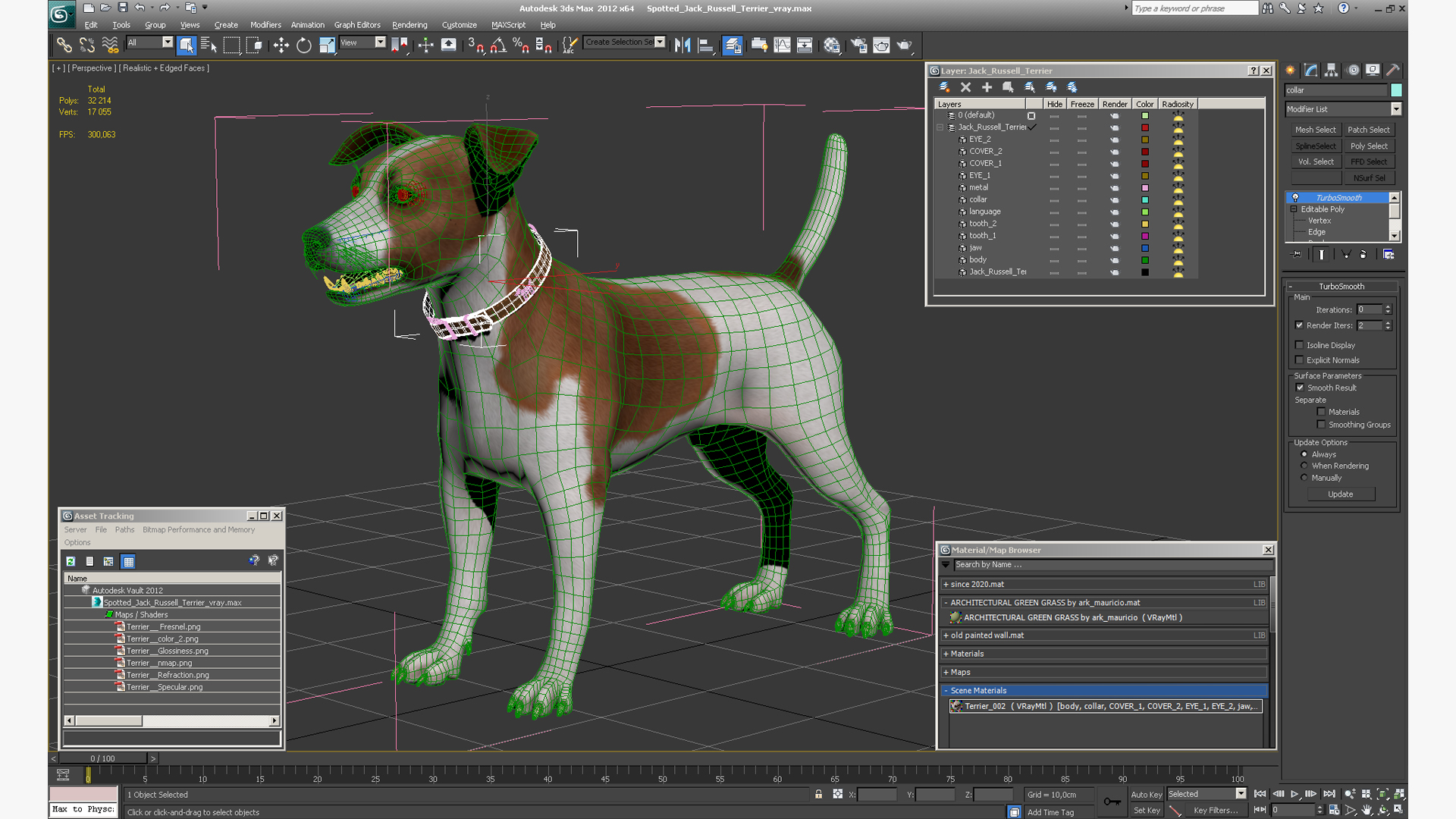Click the Set Key button
The height and width of the screenshot is (819, 1456).
[1147, 811]
